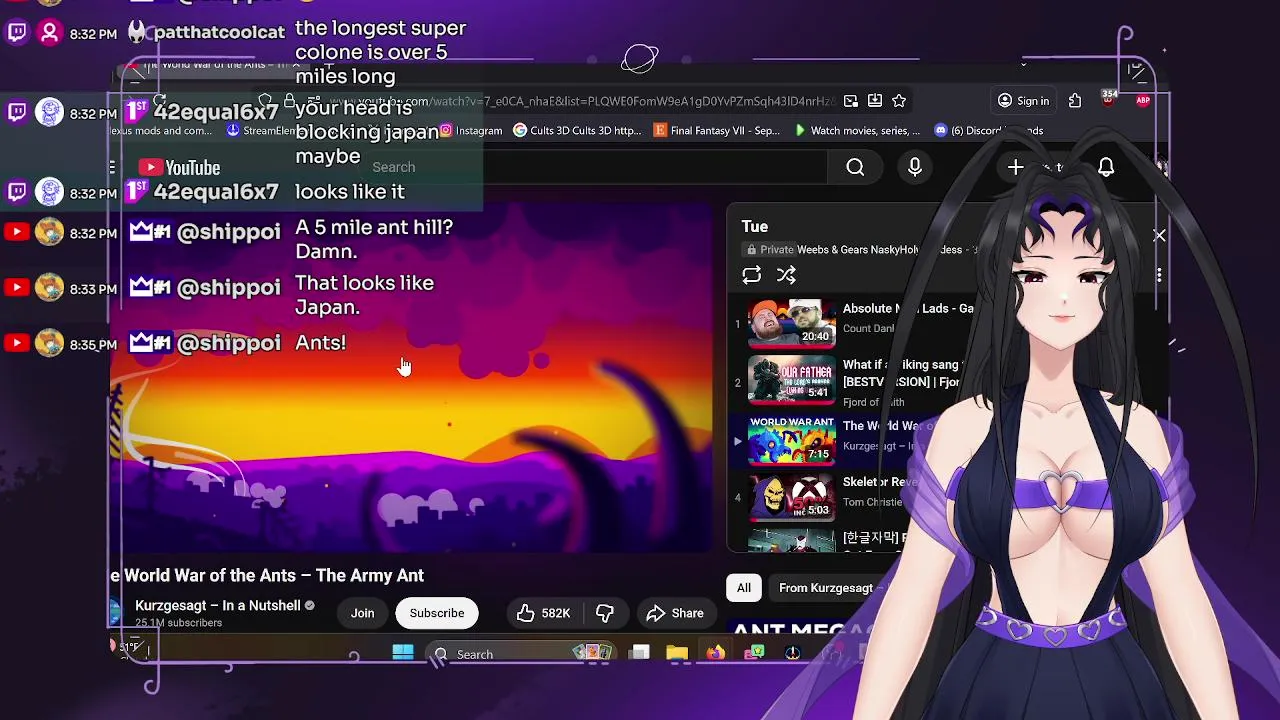Open Firefox icon on the taskbar

coord(715,654)
